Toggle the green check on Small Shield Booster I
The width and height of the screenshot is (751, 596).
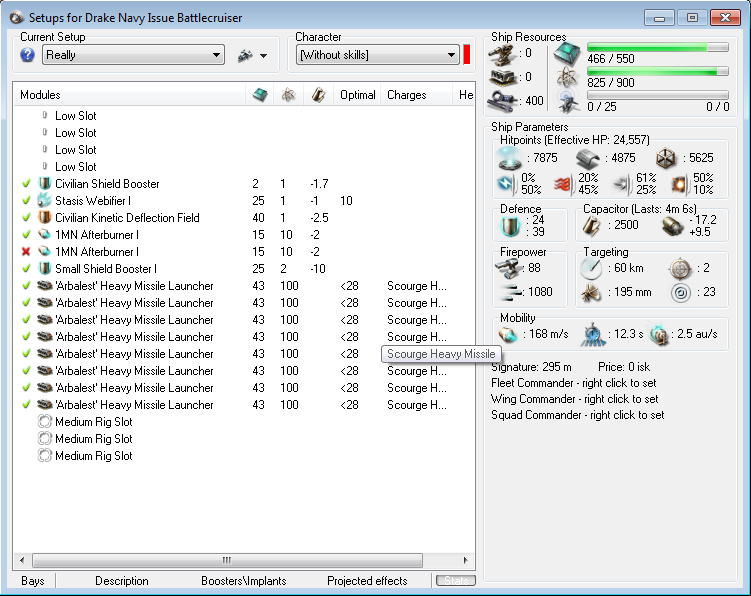coord(26,268)
